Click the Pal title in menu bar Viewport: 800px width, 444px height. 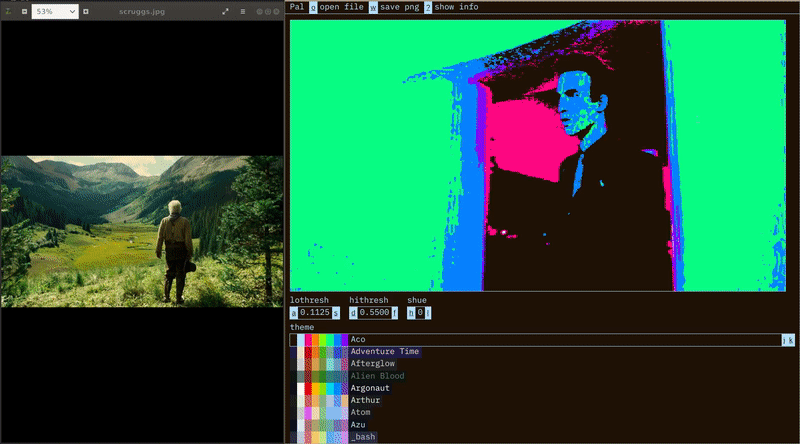point(296,7)
